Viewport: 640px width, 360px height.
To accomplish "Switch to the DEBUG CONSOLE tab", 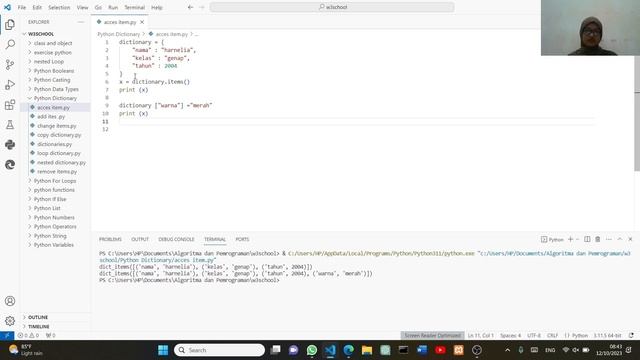I will (176, 239).
